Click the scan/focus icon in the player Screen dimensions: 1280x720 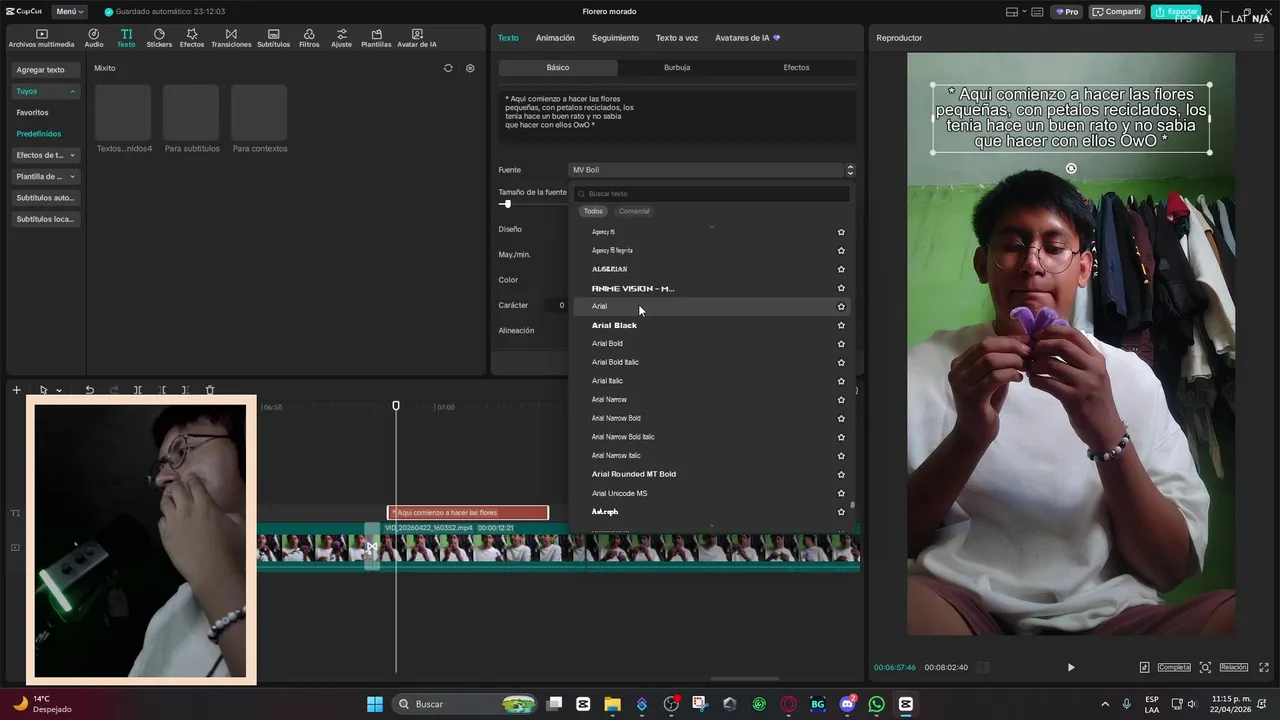tap(1205, 667)
